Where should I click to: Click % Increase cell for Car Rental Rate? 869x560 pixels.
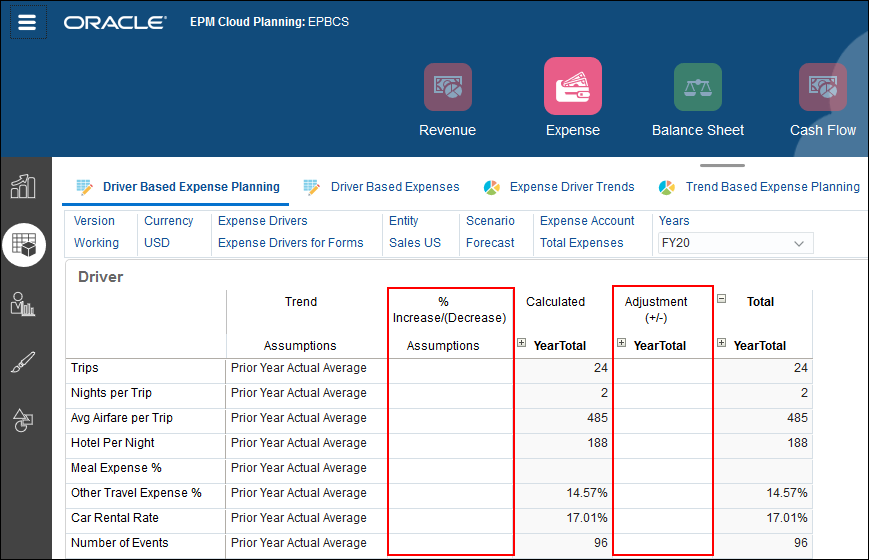[451, 520]
